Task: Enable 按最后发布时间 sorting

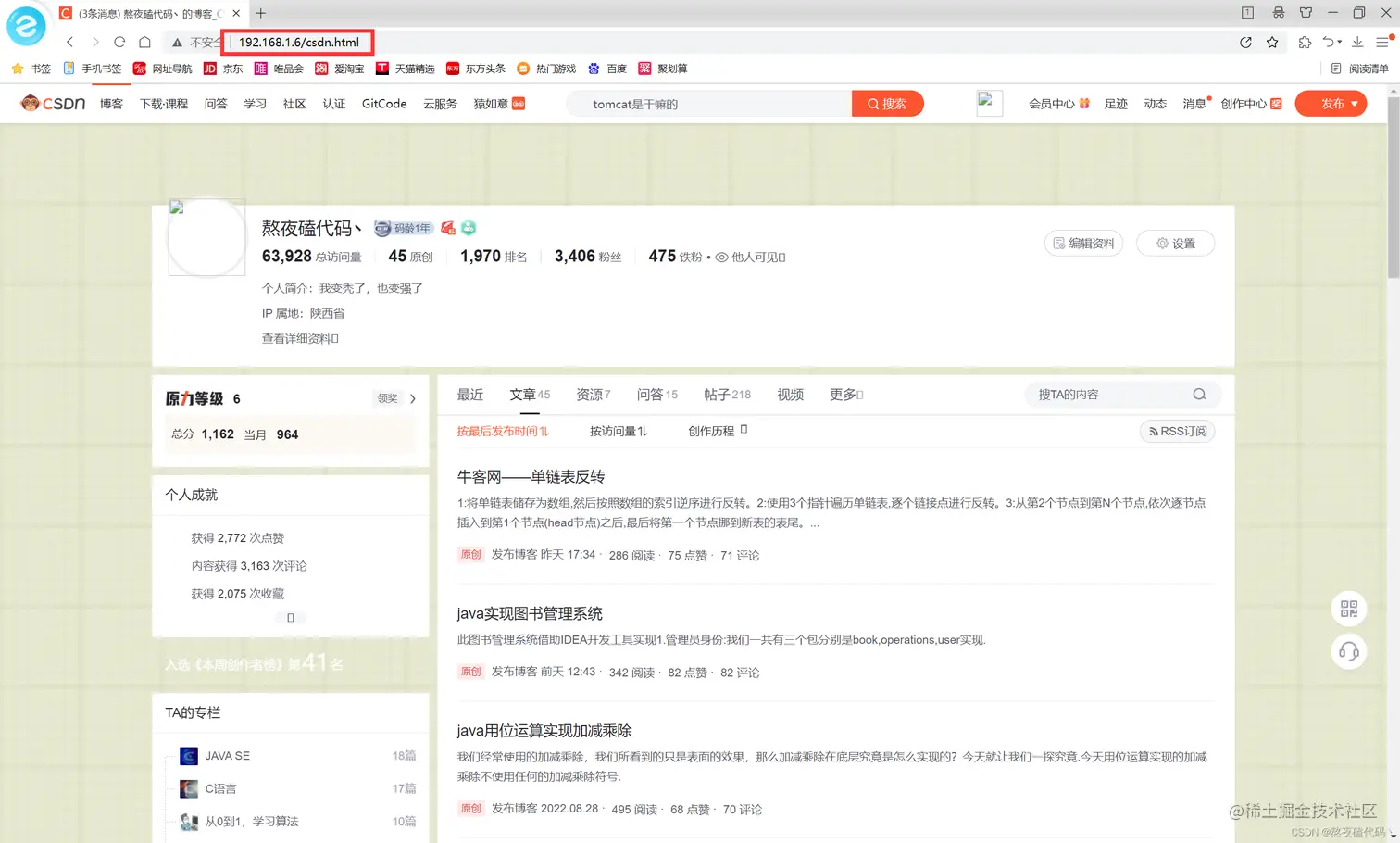Action: point(503,430)
